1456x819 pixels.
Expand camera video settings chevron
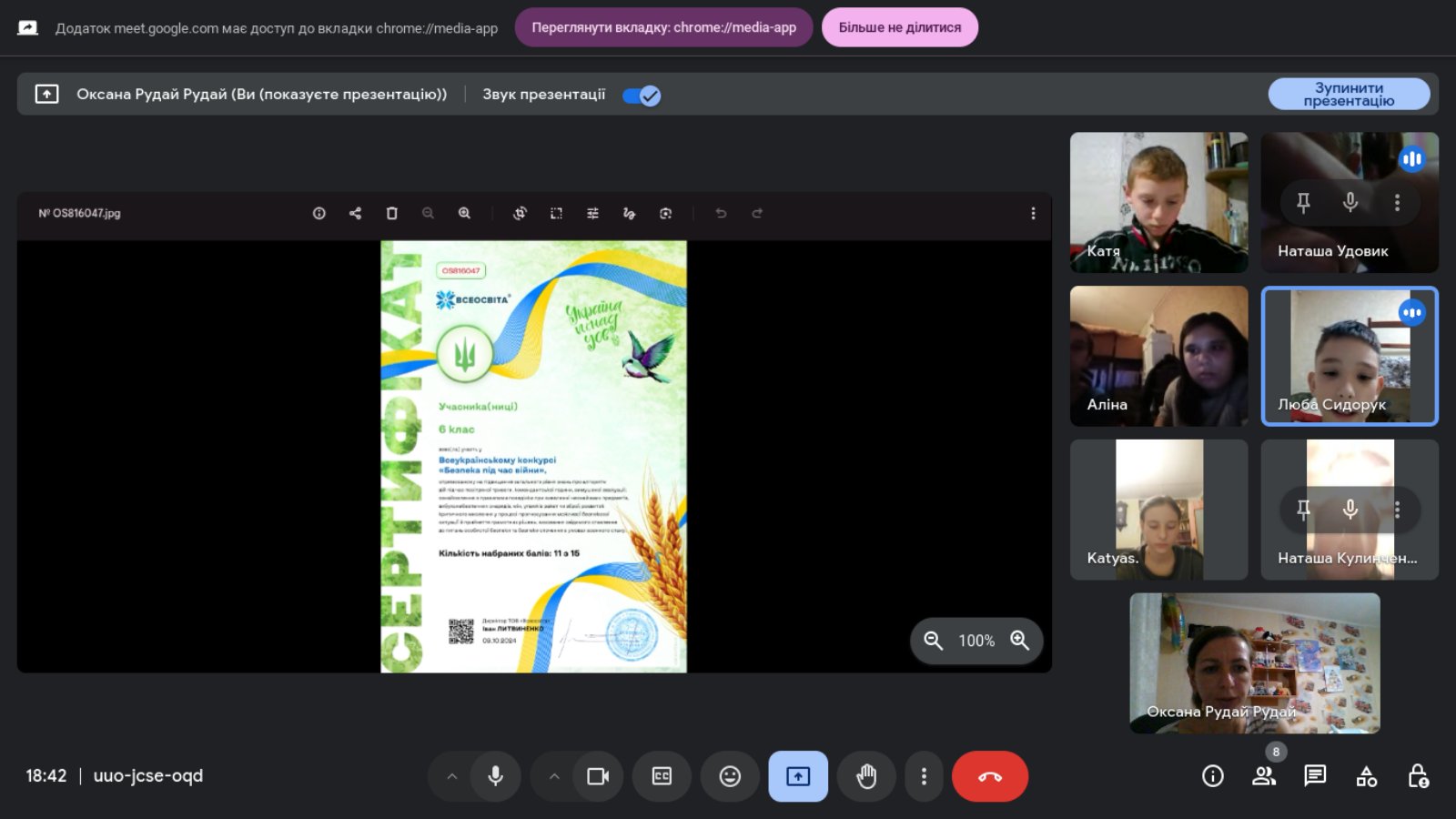(554, 776)
